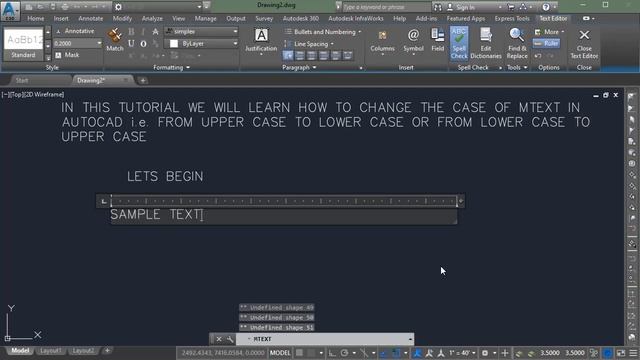The width and height of the screenshot is (640, 360).
Task: Open the Express Tools ribbon tab
Action: point(512,18)
